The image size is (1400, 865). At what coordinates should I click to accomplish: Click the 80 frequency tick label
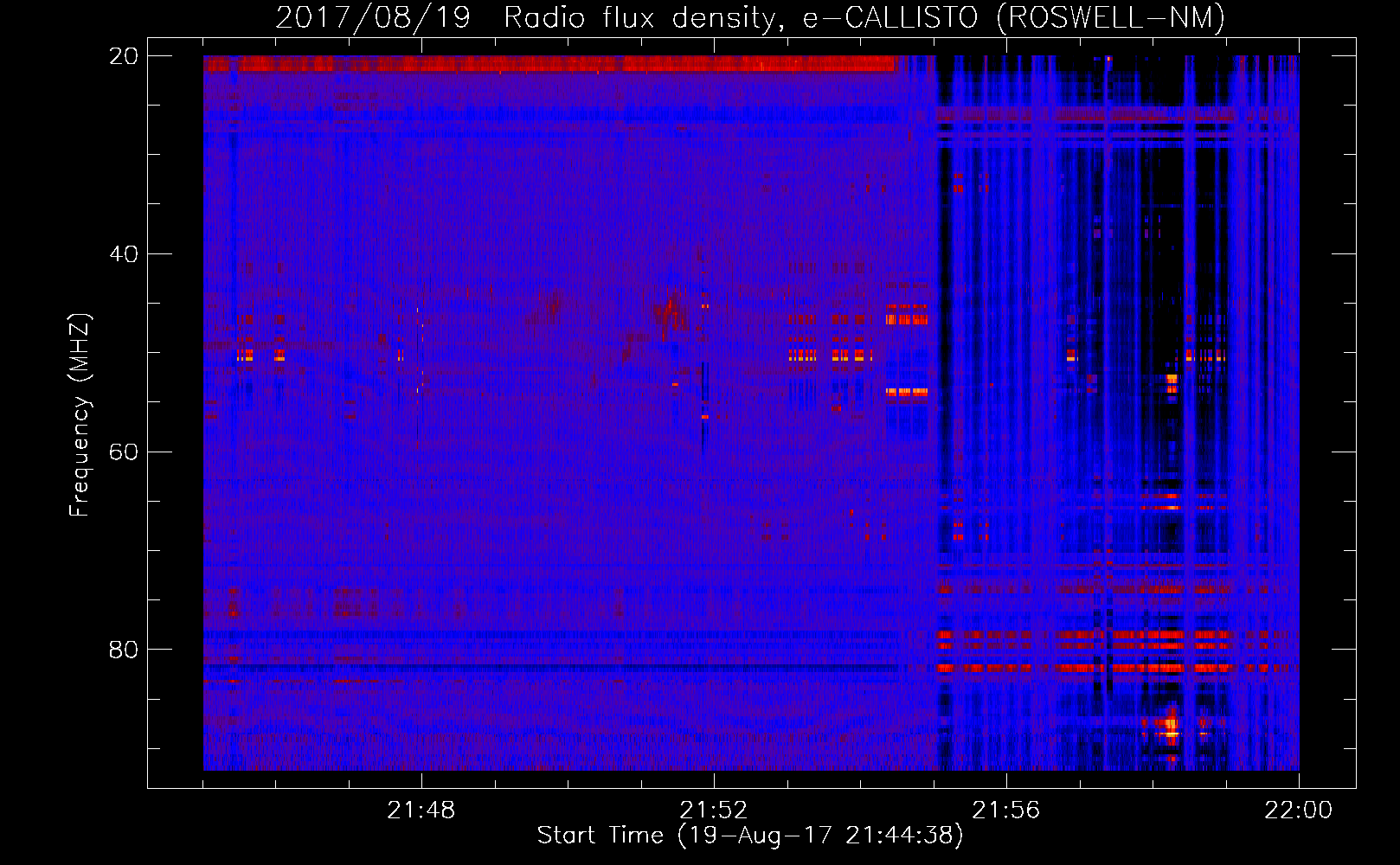(x=124, y=649)
